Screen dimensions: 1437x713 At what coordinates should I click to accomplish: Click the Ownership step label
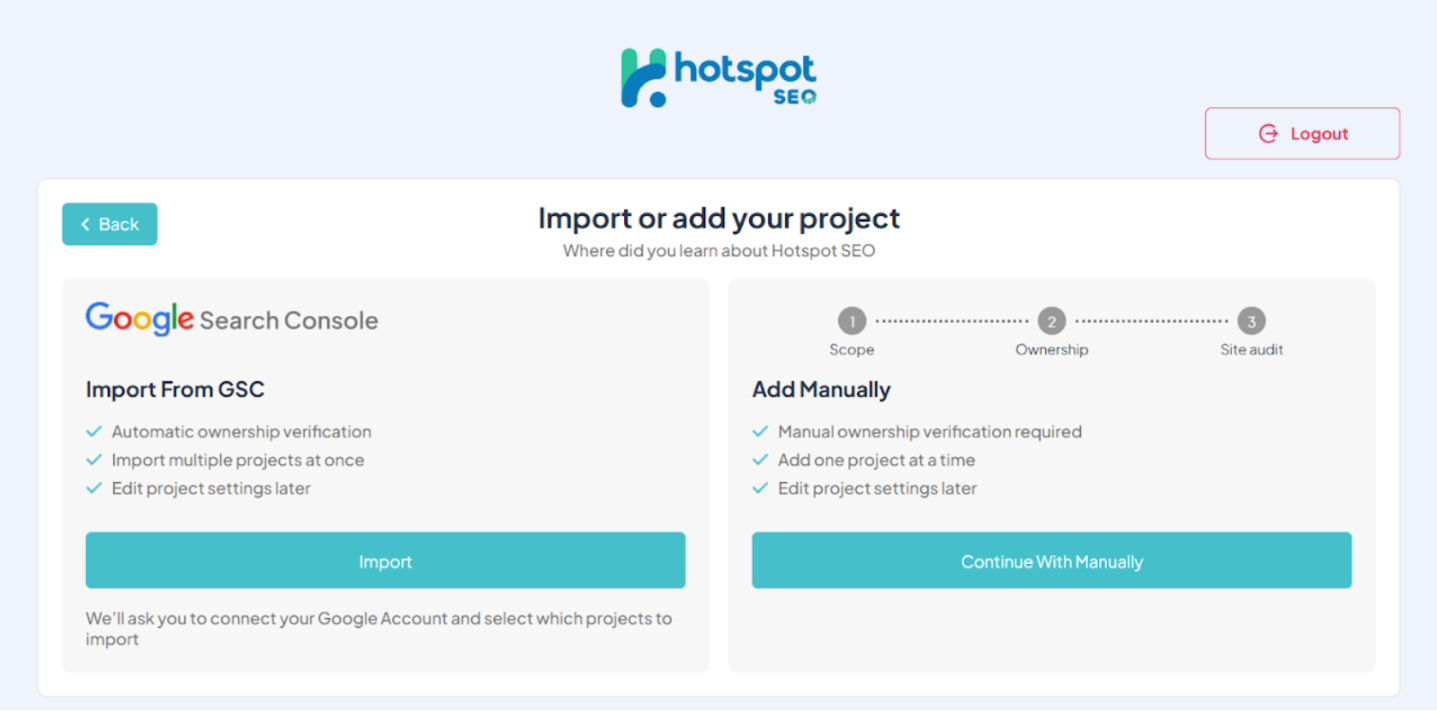pyautogui.click(x=1051, y=350)
